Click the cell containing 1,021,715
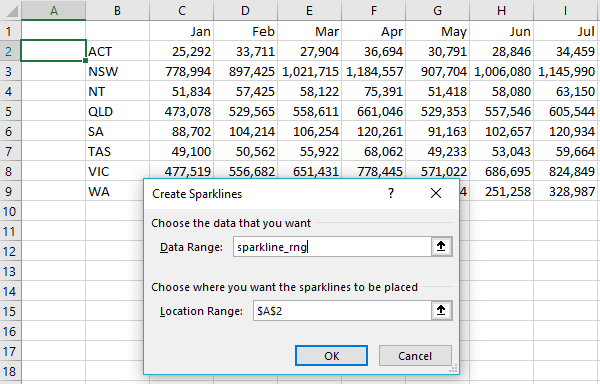600x384 pixels. coord(310,71)
